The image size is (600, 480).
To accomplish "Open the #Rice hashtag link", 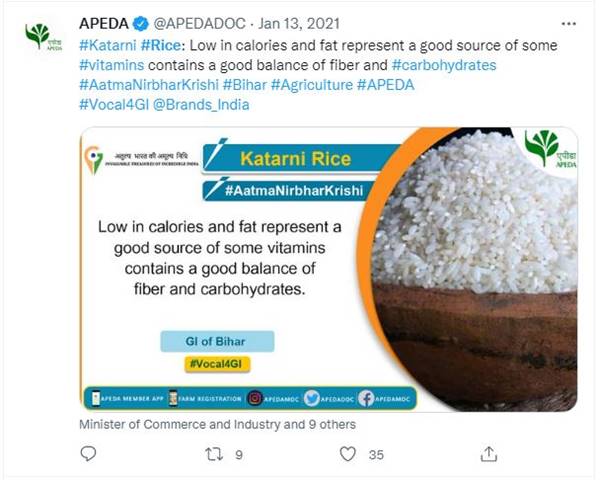I will 161,46.
